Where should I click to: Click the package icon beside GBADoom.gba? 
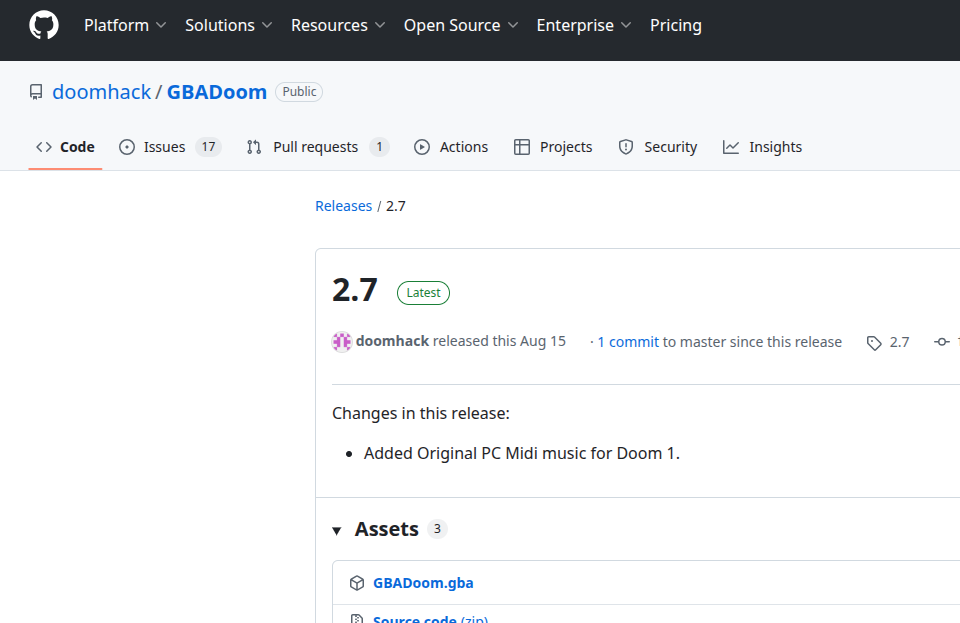(x=357, y=583)
